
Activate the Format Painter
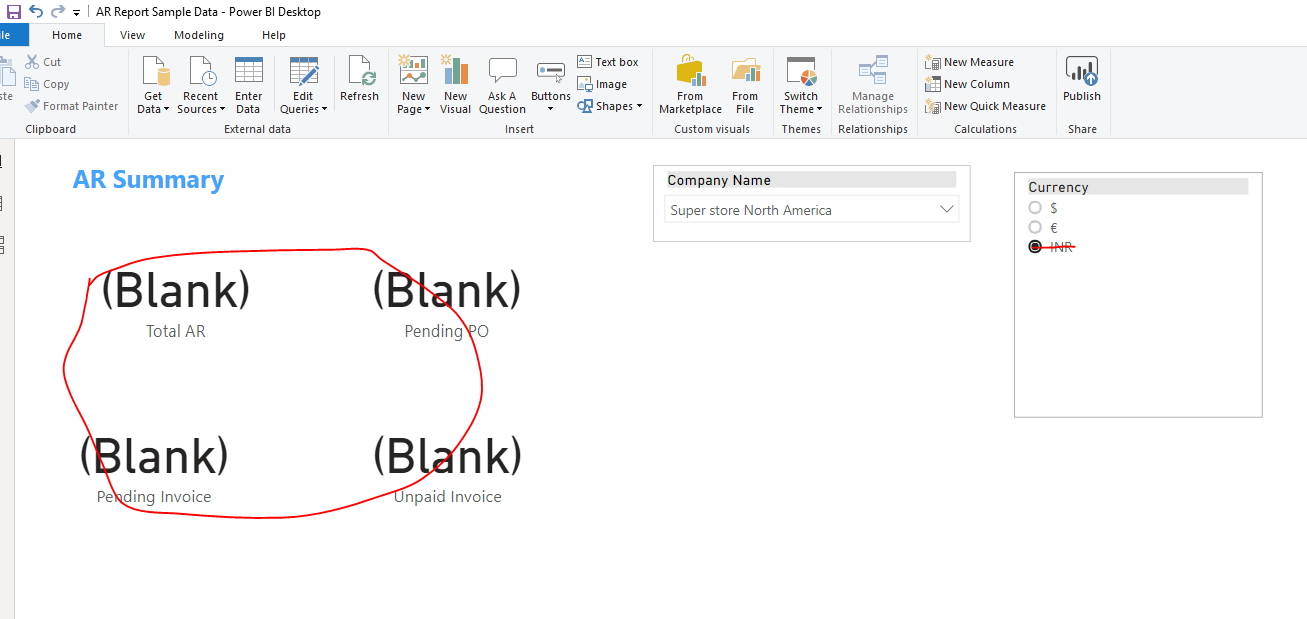point(71,106)
